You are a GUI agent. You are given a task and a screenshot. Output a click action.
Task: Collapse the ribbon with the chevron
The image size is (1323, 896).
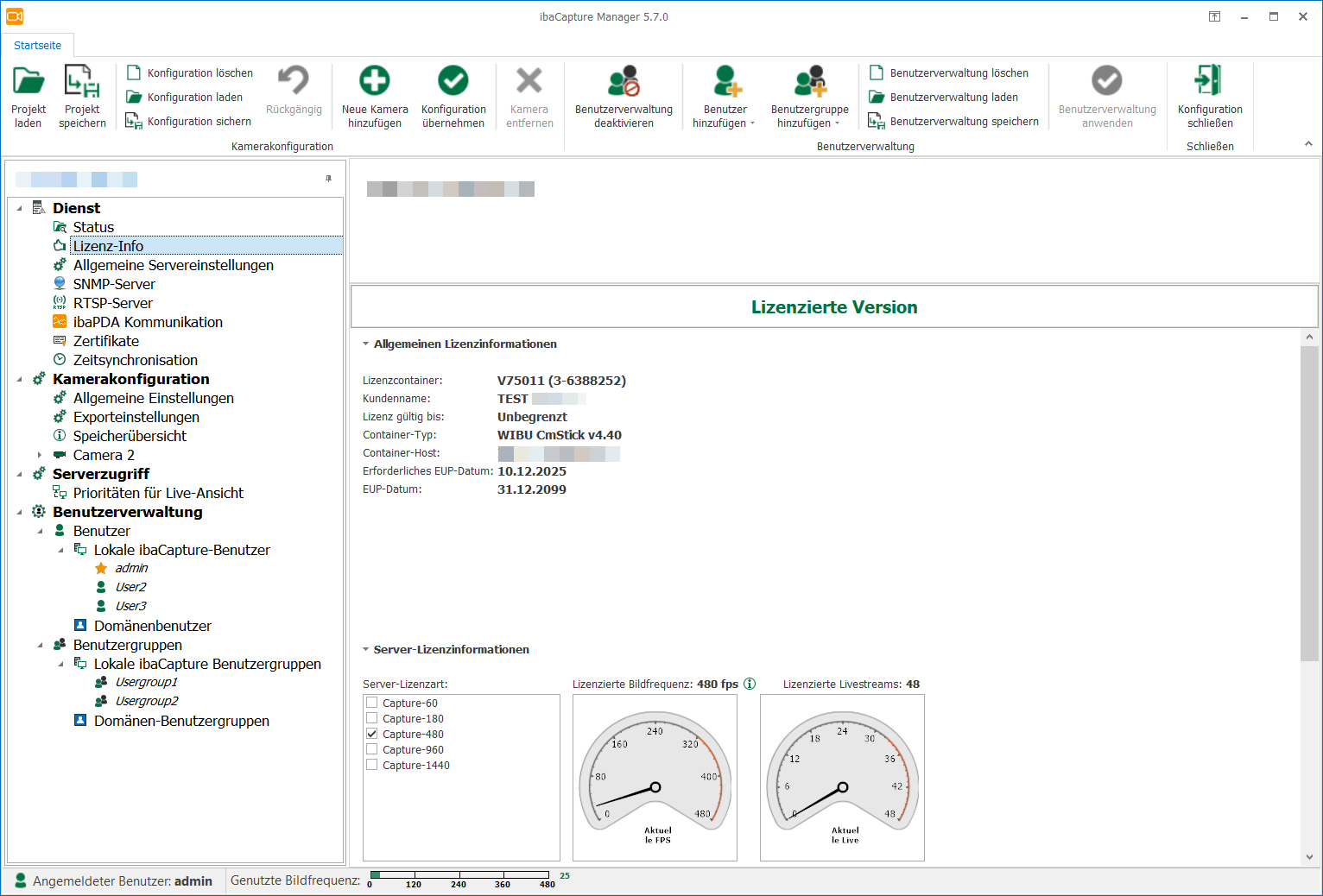click(x=1308, y=144)
